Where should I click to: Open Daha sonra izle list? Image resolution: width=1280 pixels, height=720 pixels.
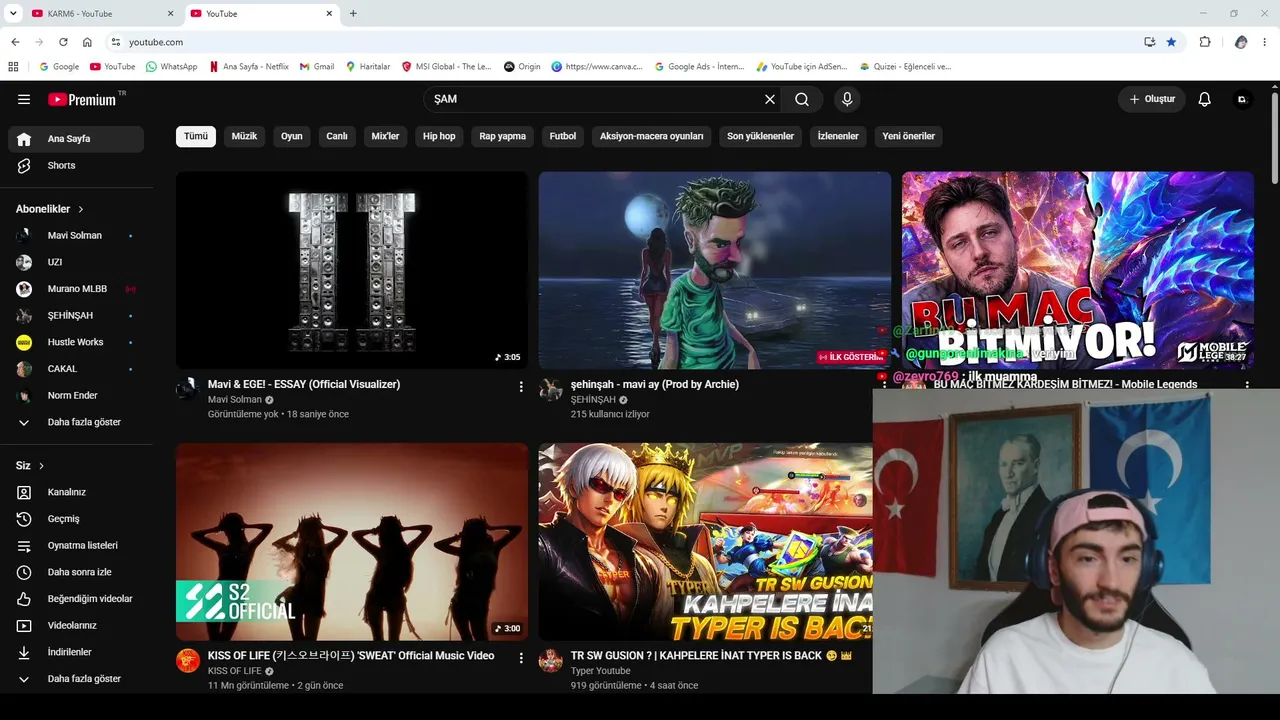(x=76, y=572)
